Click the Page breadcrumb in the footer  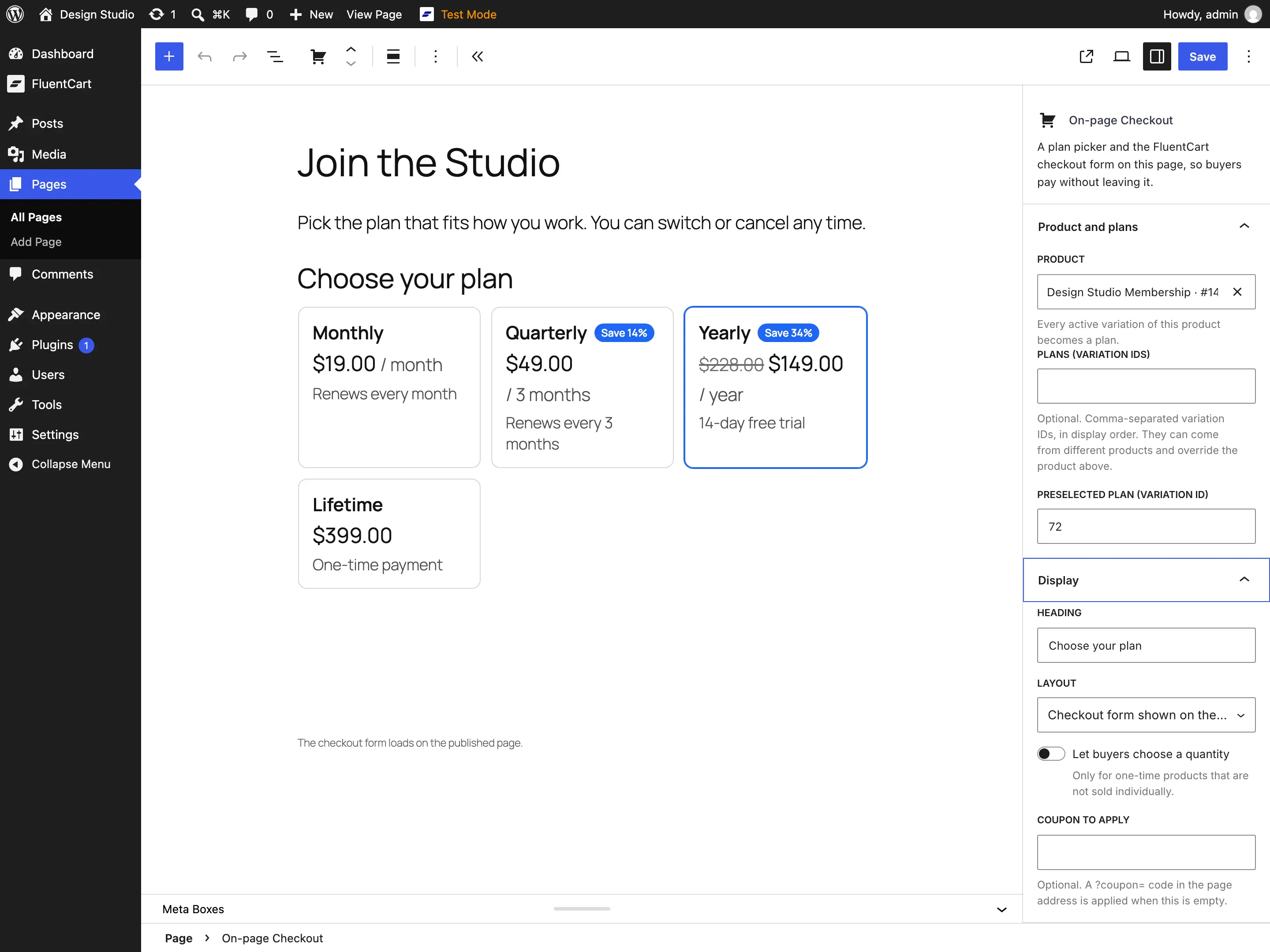(x=179, y=937)
